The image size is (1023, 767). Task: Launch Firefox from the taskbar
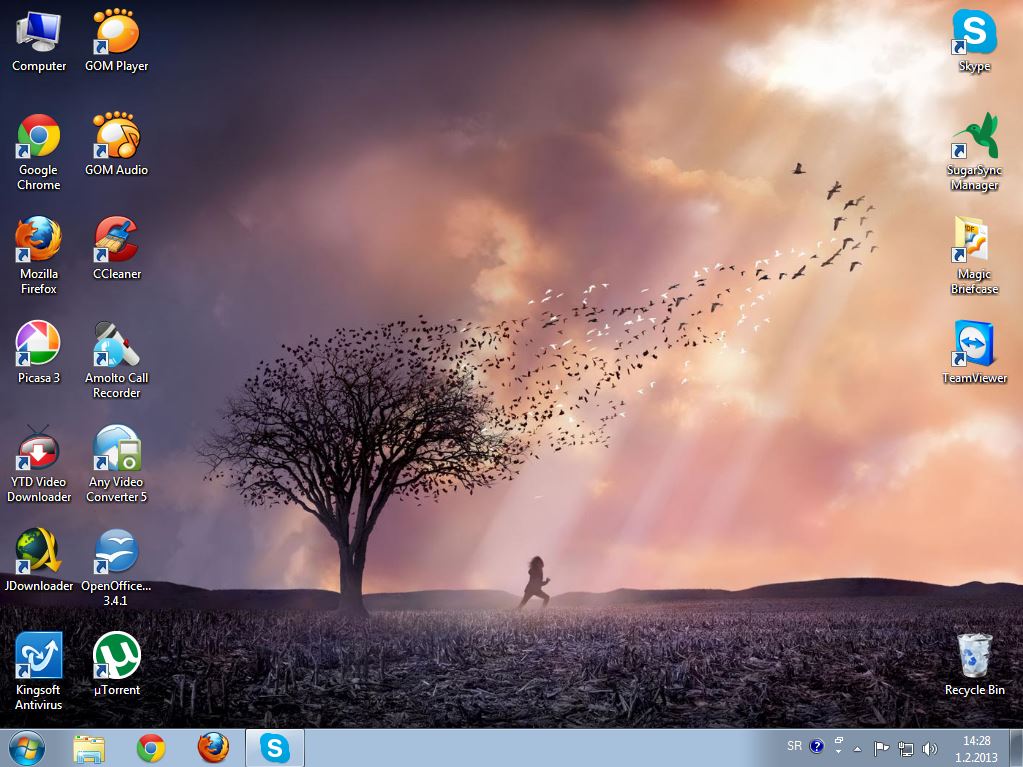[213, 748]
